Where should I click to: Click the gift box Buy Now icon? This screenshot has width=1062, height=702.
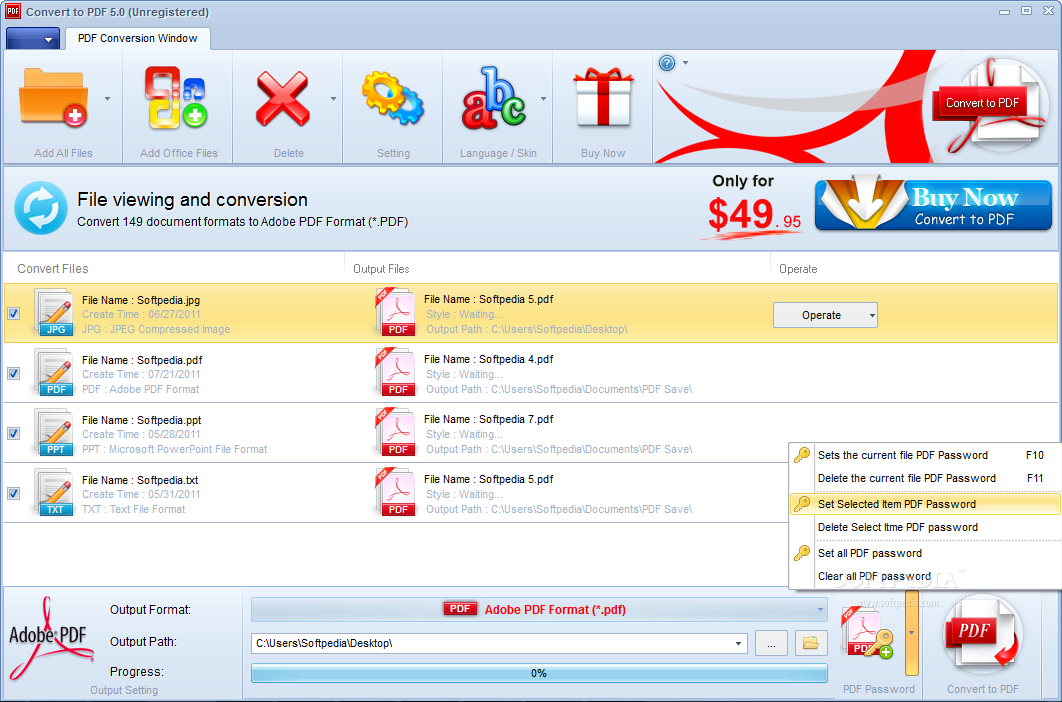point(603,98)
